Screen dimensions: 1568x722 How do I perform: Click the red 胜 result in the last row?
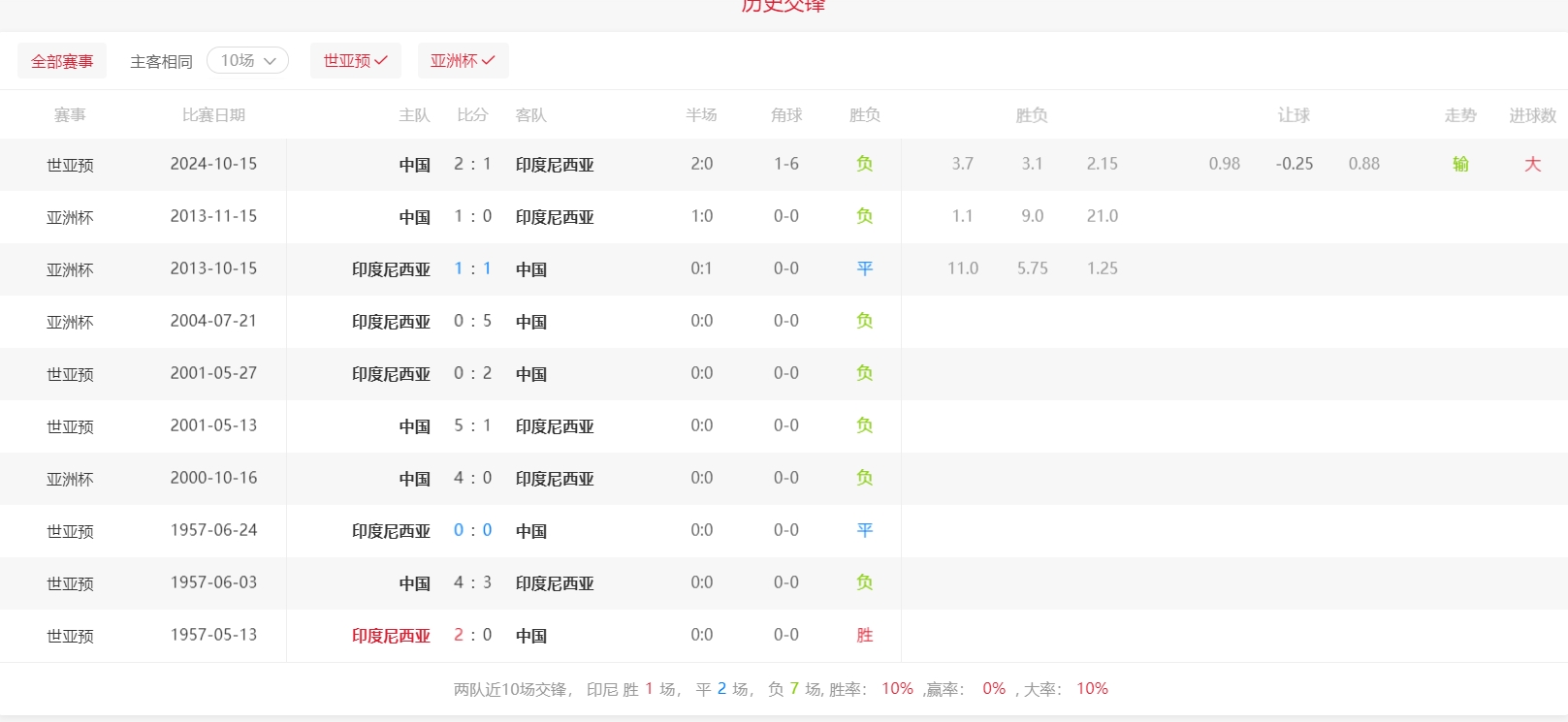pos(864,636)
